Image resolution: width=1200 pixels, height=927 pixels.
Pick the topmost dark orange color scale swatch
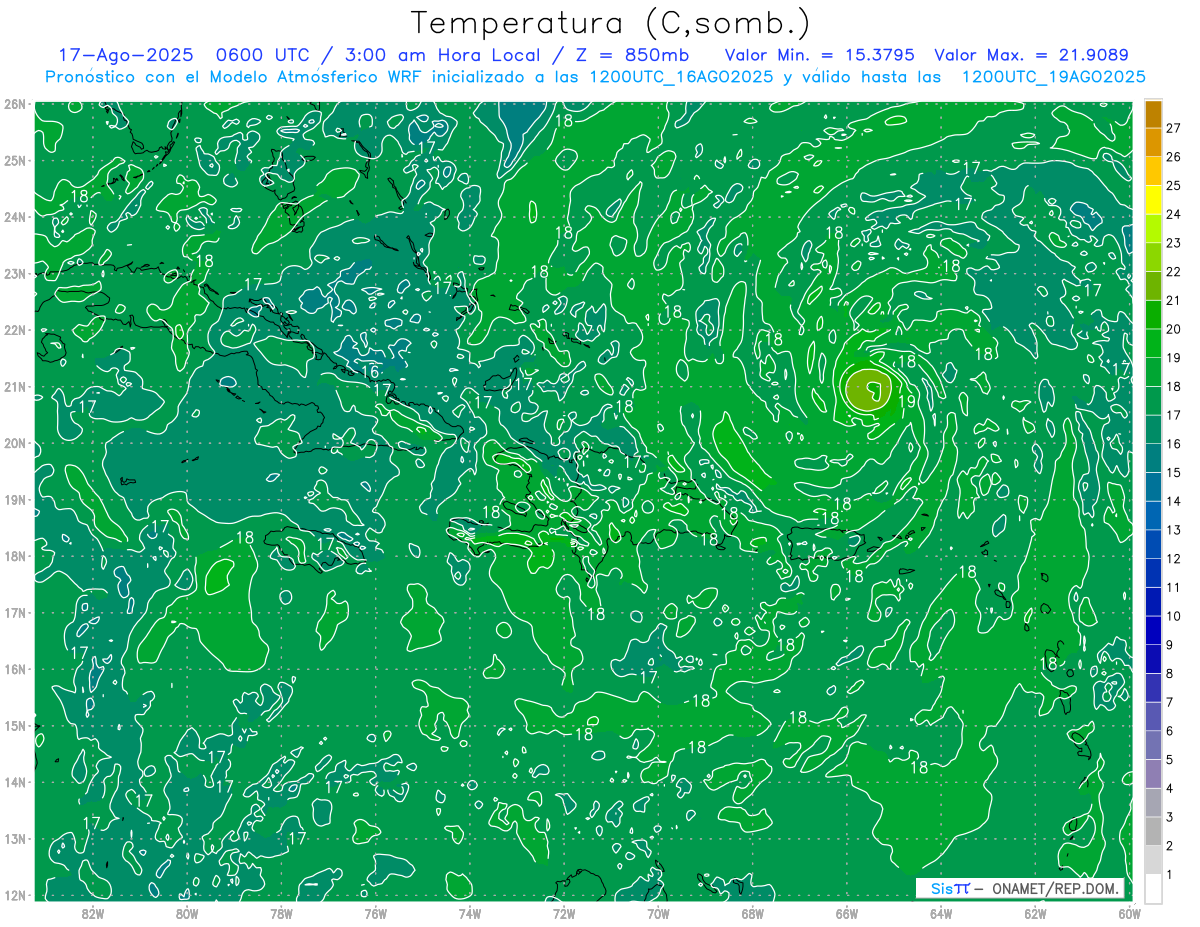click(x=1153, y=113)
